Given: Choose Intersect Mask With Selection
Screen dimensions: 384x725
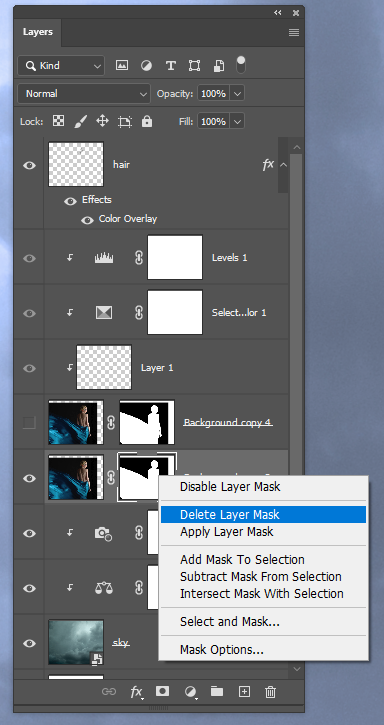Looking at the screenshot, I should click(263, 594).
